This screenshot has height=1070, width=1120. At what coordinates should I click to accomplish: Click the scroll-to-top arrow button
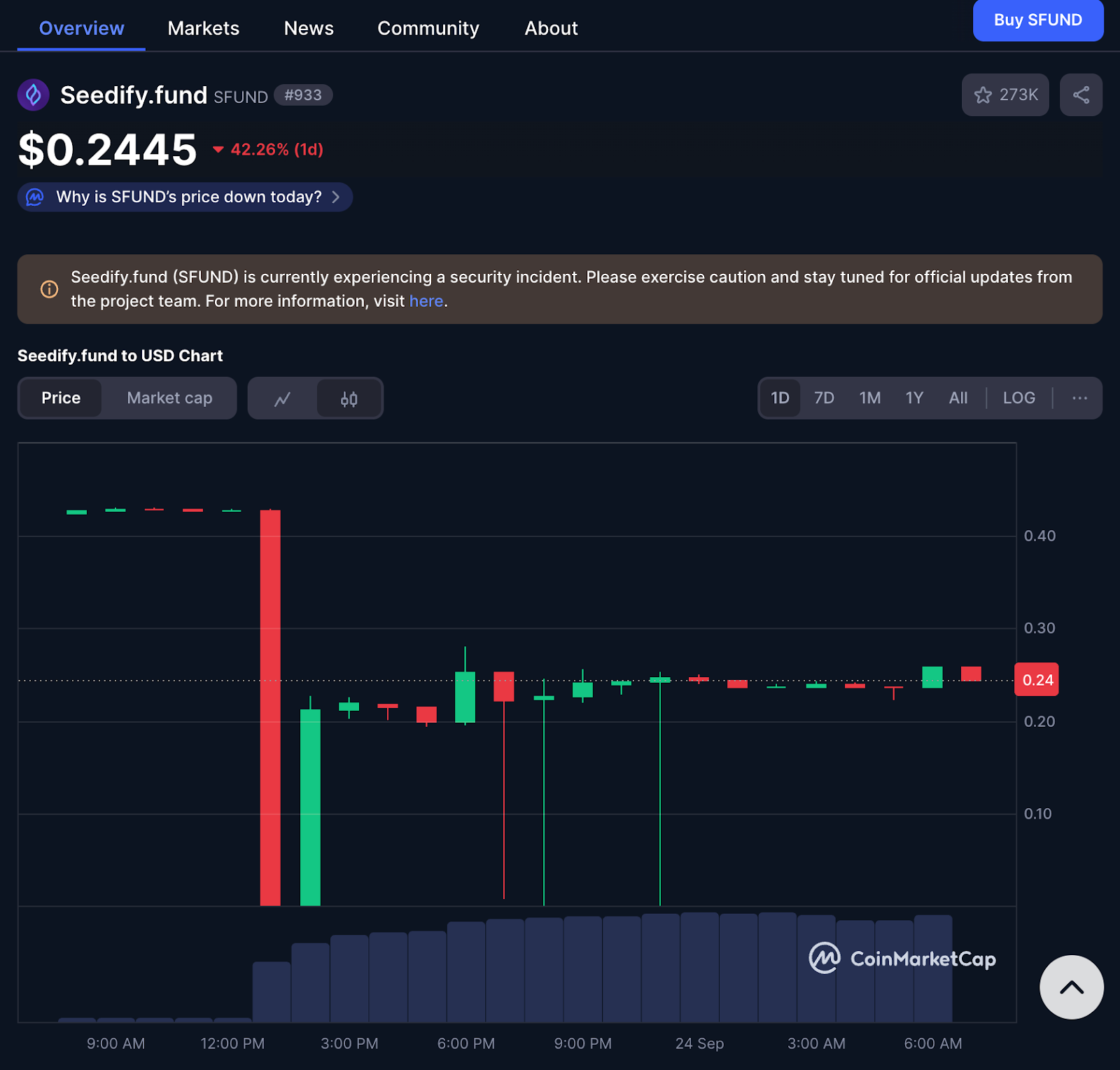pos(1071,987)
